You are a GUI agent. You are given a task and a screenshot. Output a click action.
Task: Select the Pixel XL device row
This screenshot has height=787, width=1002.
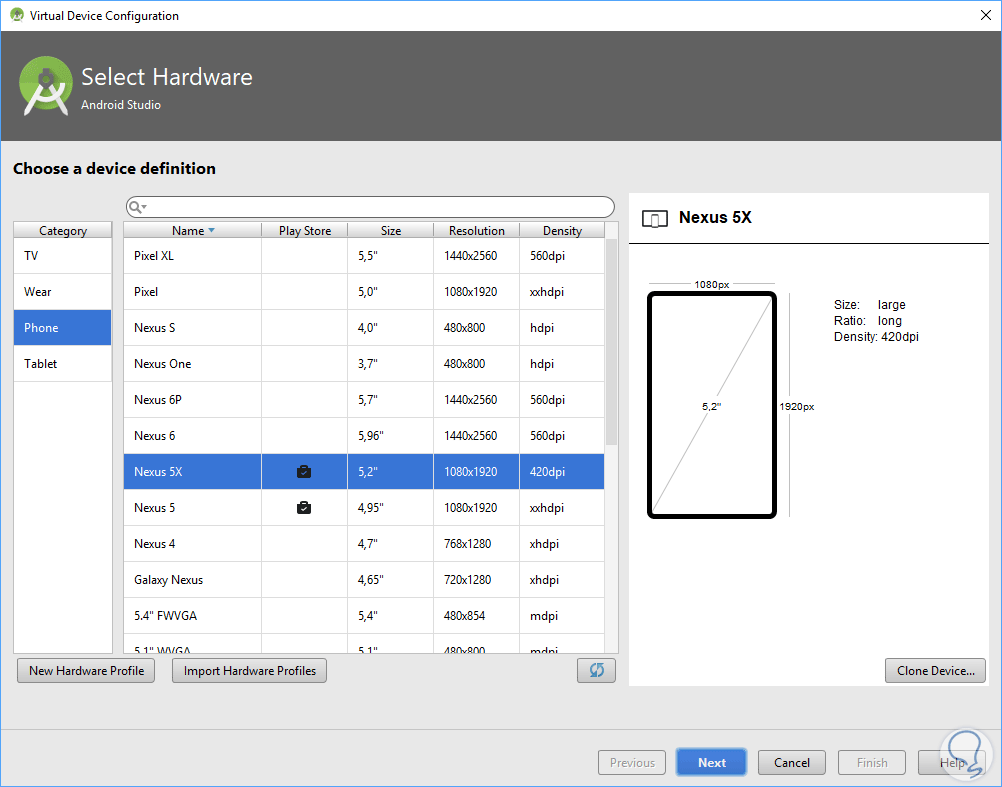364,256
